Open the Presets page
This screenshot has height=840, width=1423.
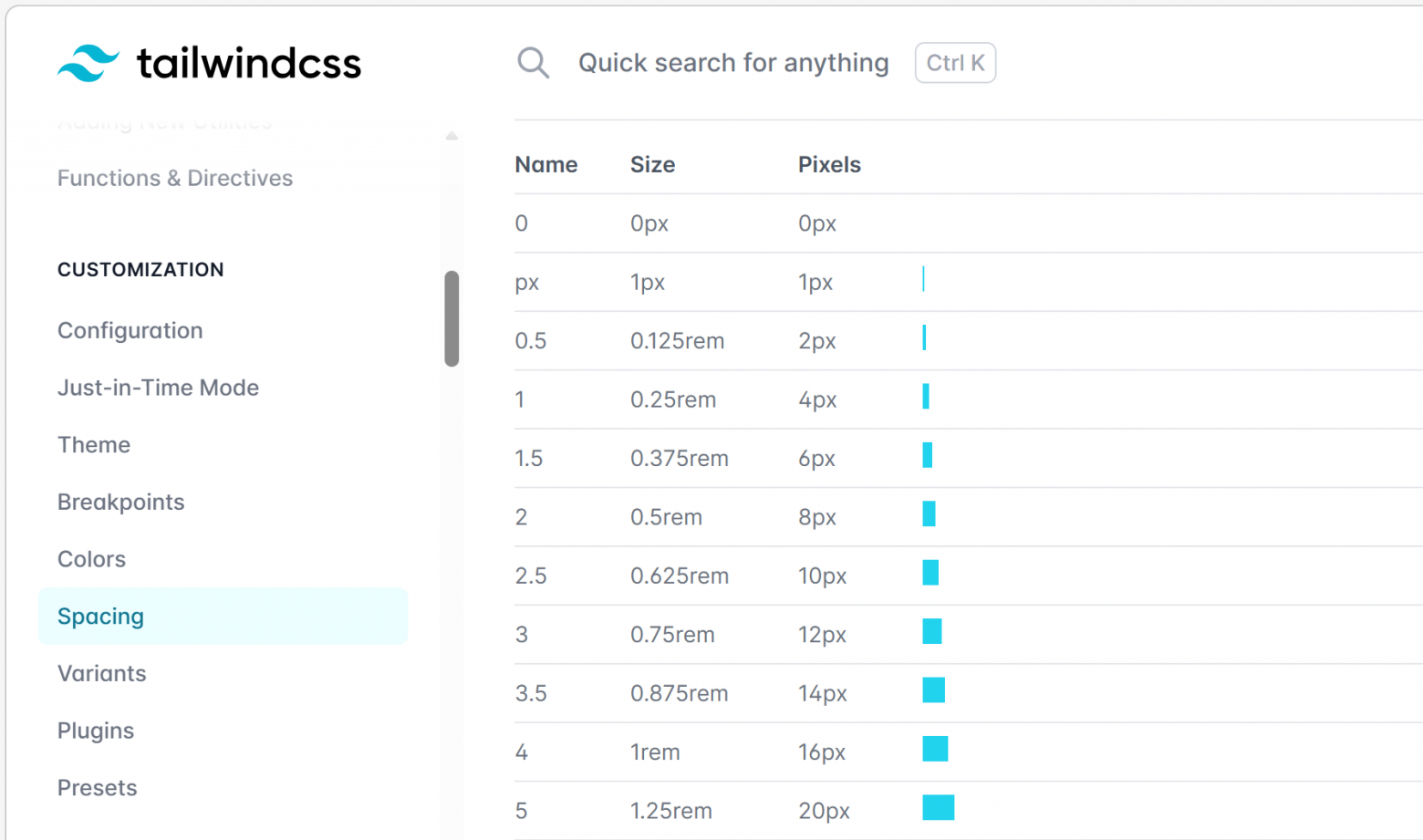point(97,788)
